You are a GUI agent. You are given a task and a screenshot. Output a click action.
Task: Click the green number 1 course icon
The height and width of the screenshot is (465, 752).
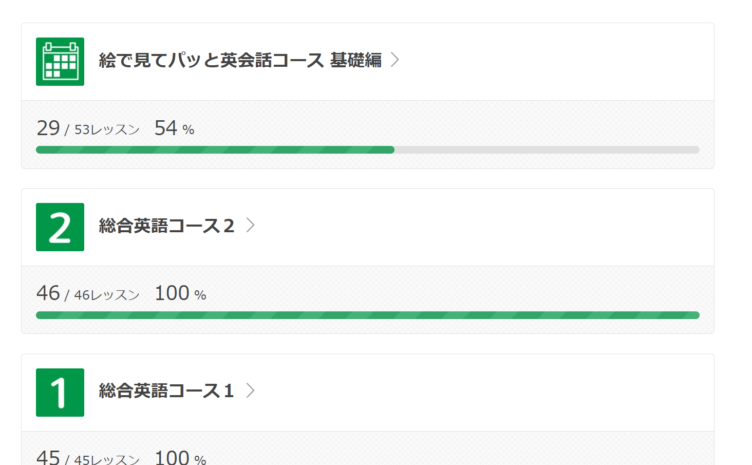[60, 392]
